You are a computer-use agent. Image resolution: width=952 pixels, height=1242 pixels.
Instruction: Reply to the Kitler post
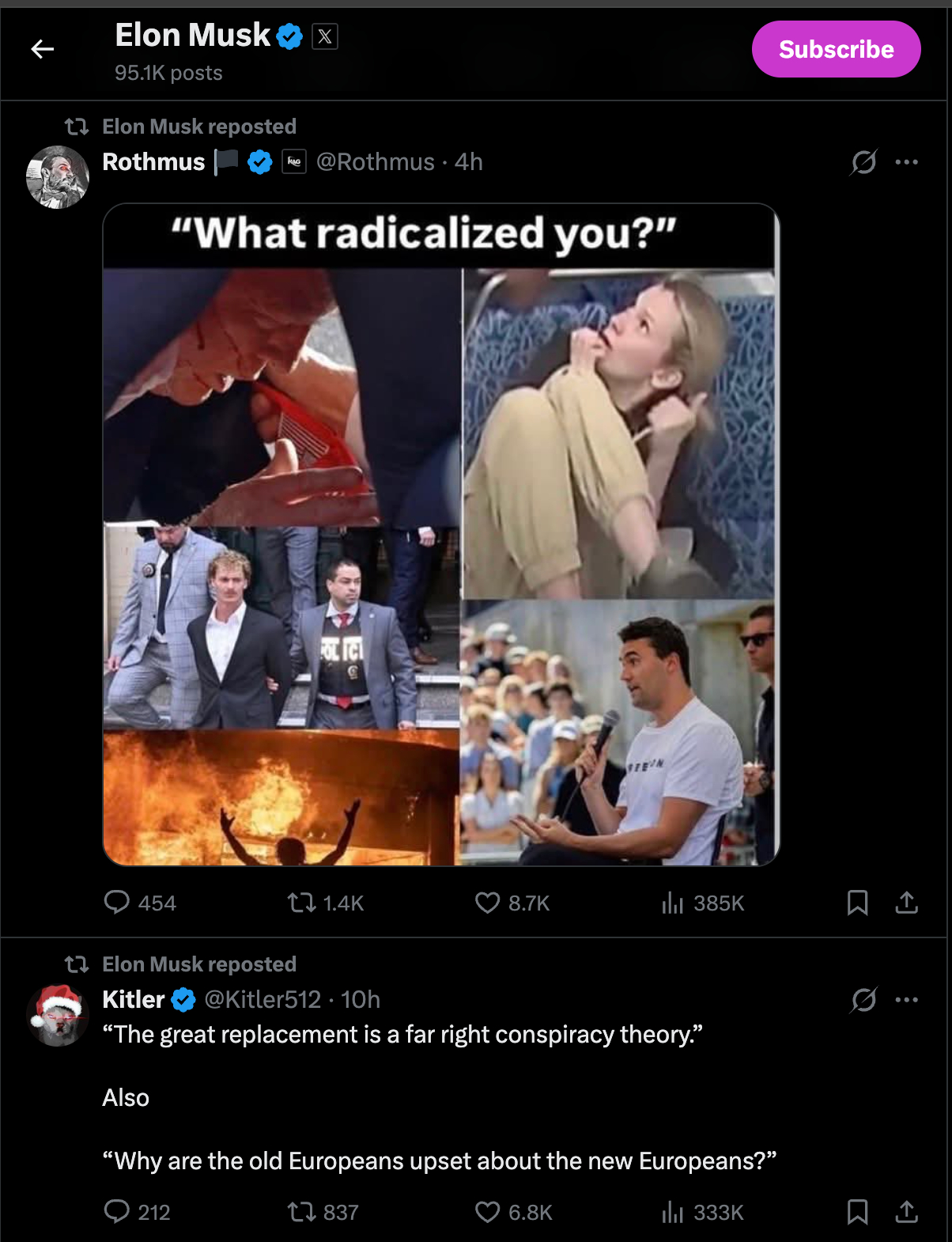coord(117,1212)
